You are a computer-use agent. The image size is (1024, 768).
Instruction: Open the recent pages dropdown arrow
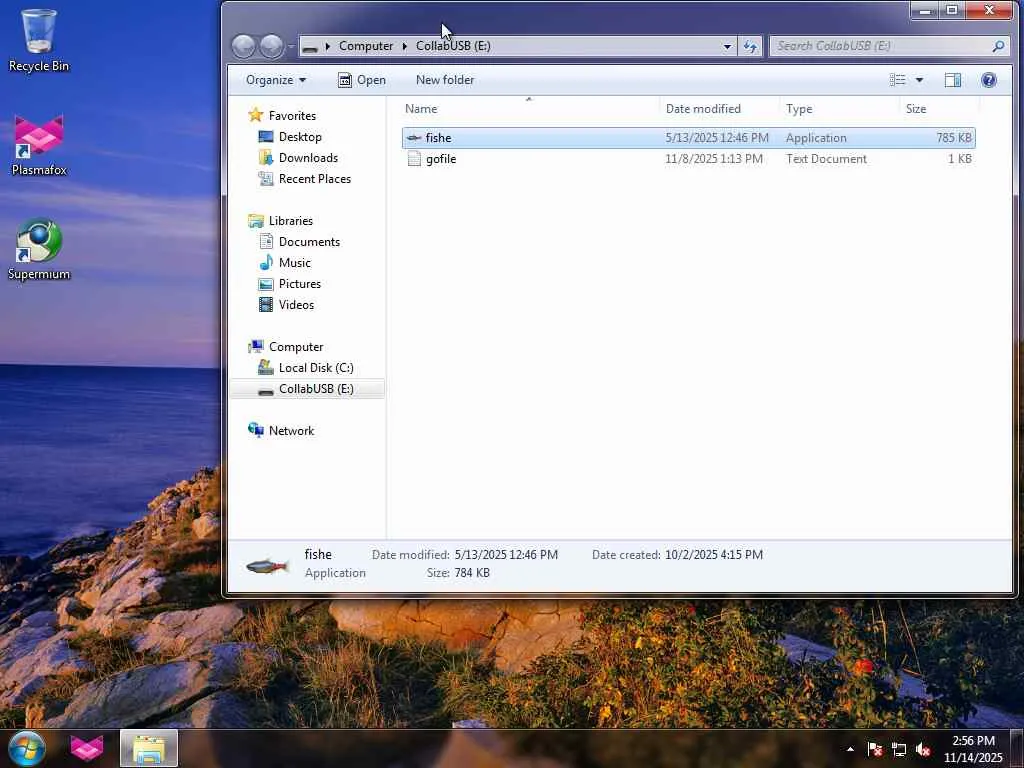coord(291,46)
